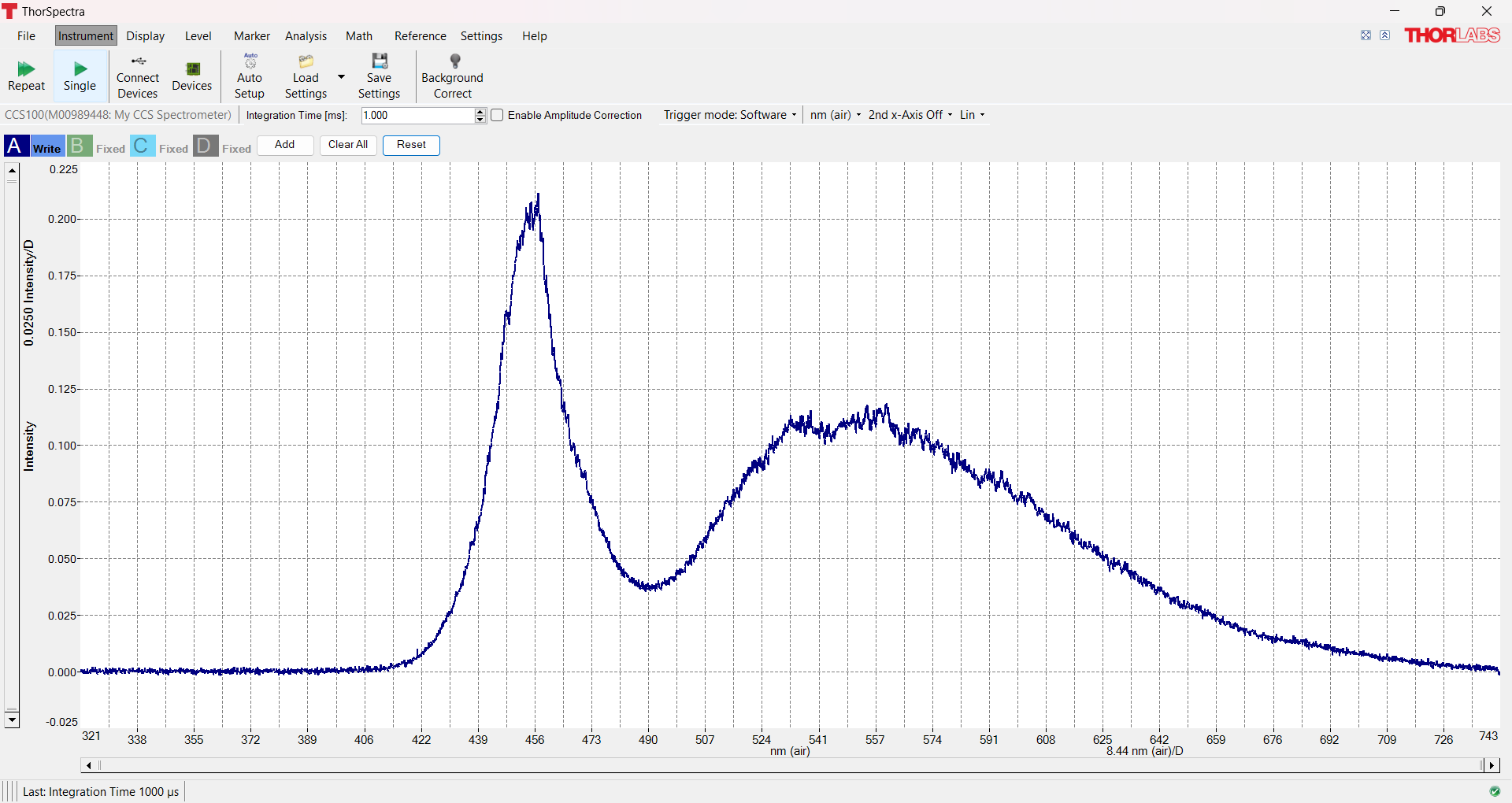Run Auto Setup
The width and height of the screenshot is (1512, 803).
[x=250, y=76]
